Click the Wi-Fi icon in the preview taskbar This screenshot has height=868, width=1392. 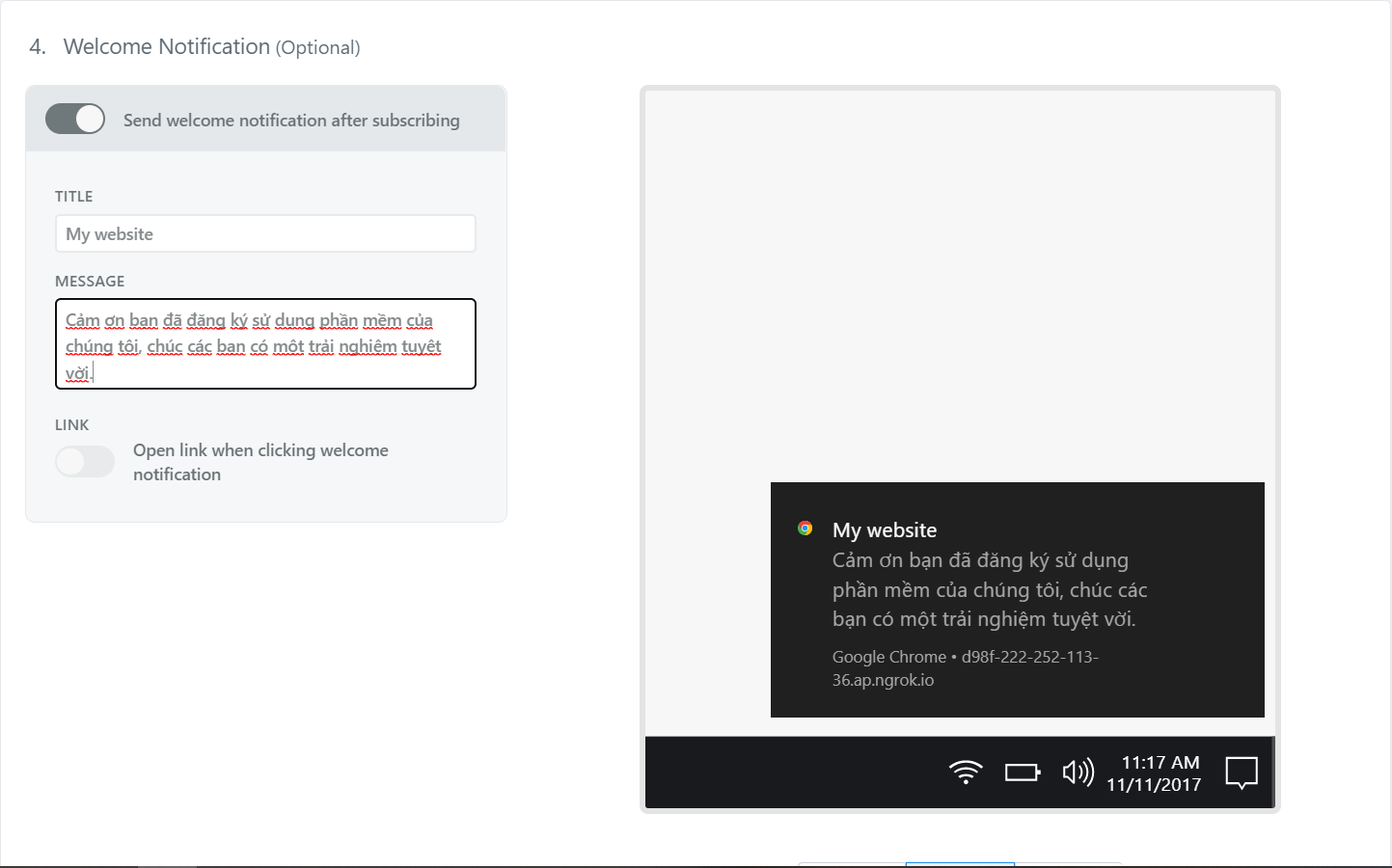tap(966, 772)
